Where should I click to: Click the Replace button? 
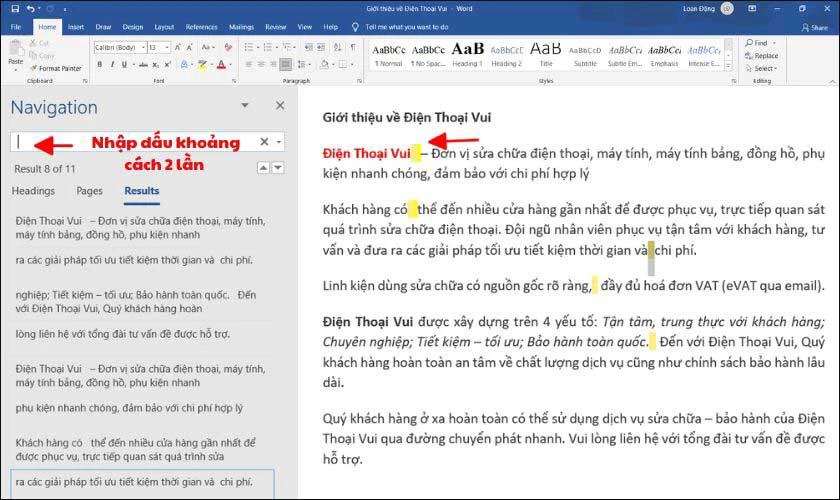[x=761, y=56]
